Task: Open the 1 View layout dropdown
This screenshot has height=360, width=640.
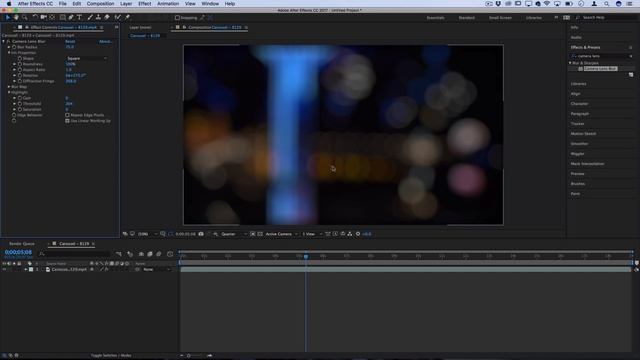Action: (312, 234)
